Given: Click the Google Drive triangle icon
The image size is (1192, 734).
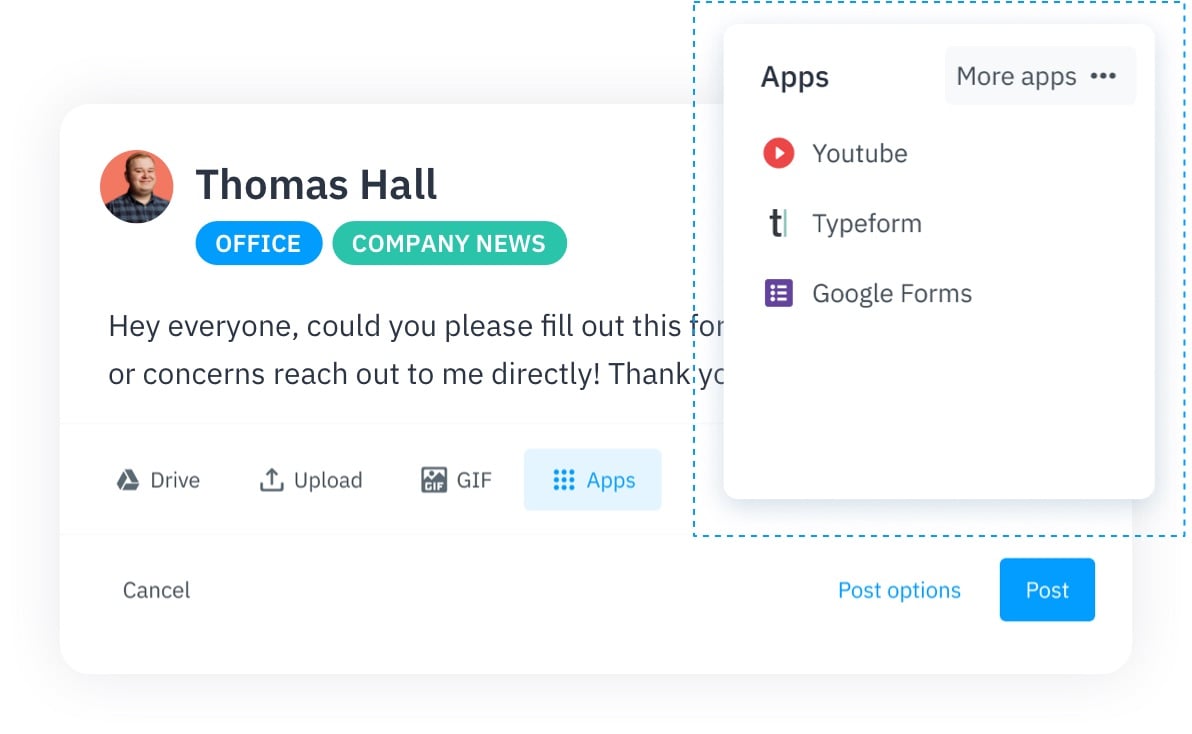Looking at the screenshot, I should coord(127,480).
